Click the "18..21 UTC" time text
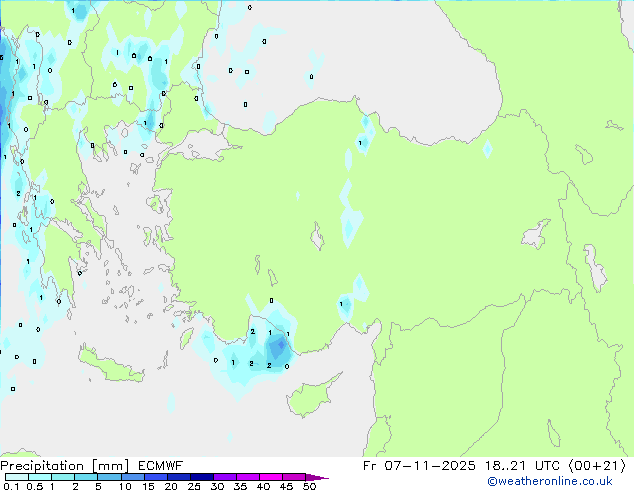 [522, 466]
